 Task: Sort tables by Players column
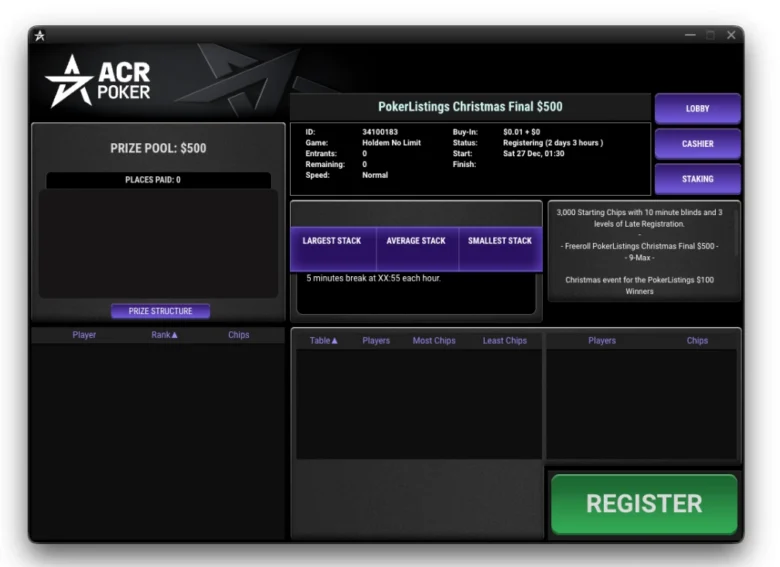click(x=376, y=341)
